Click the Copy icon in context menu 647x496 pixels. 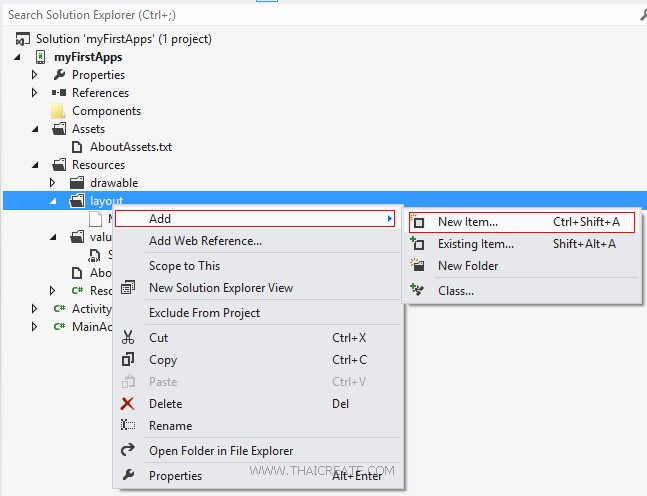[128, 359]
